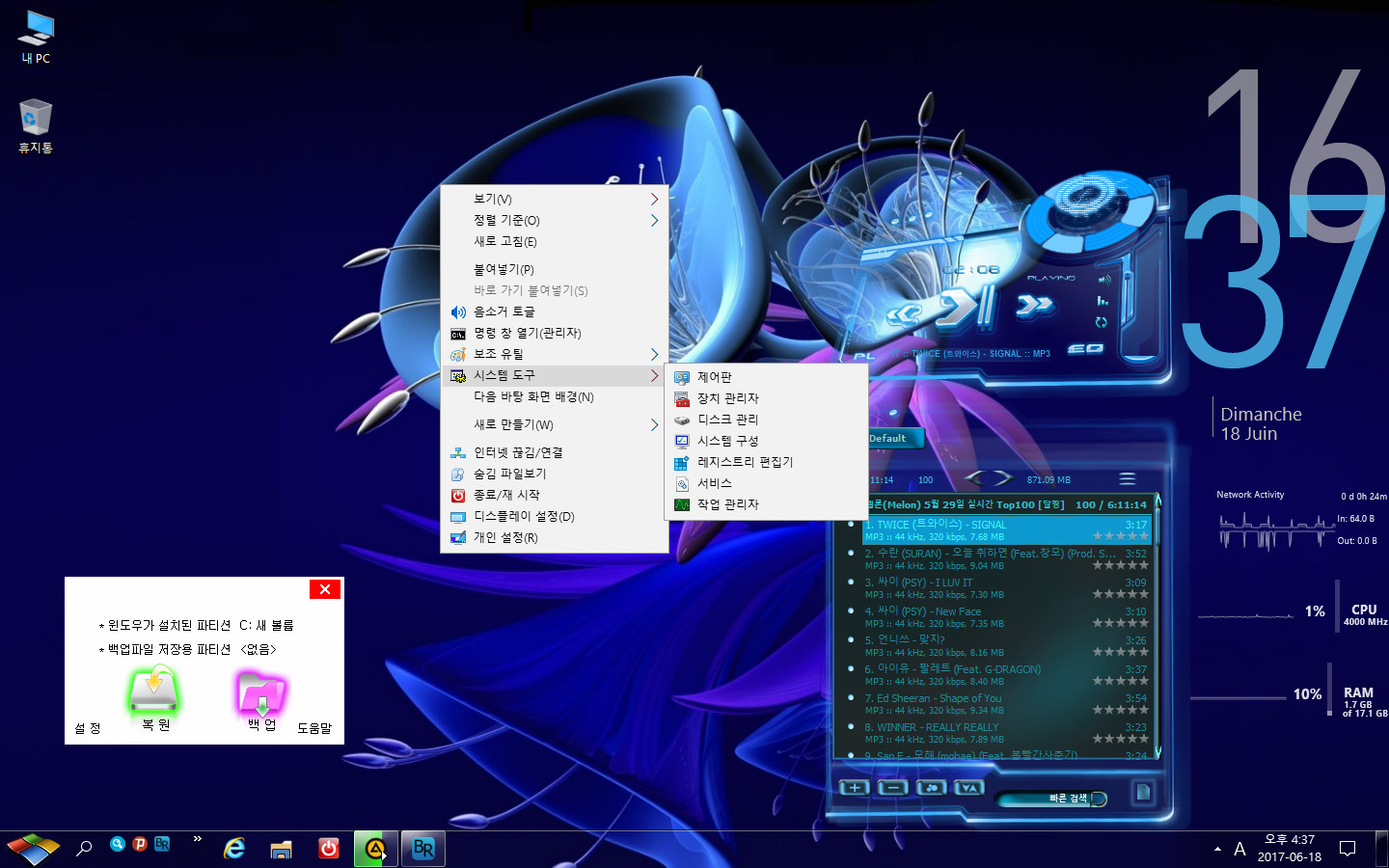Launch Disk Management (디스크 관리)
This screenshot has height=868, width=1389.
click(x=766, y=420)
